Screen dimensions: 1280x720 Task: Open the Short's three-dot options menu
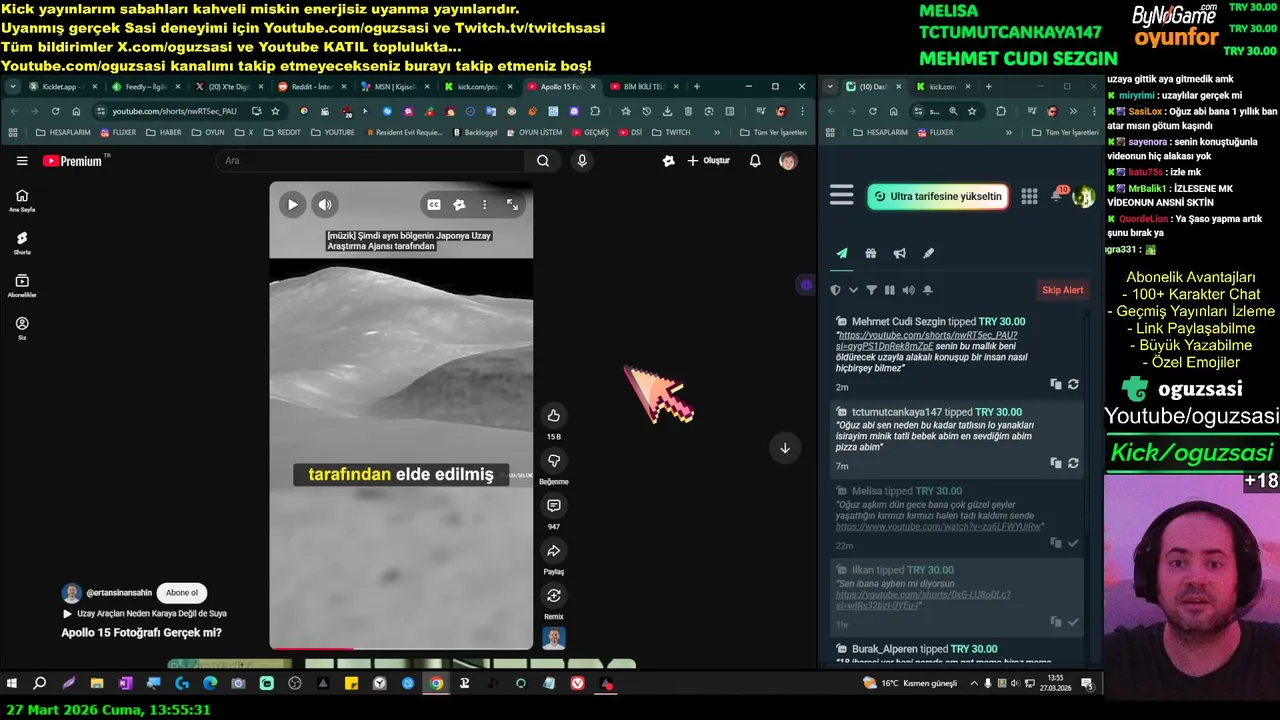coord(485,205)
